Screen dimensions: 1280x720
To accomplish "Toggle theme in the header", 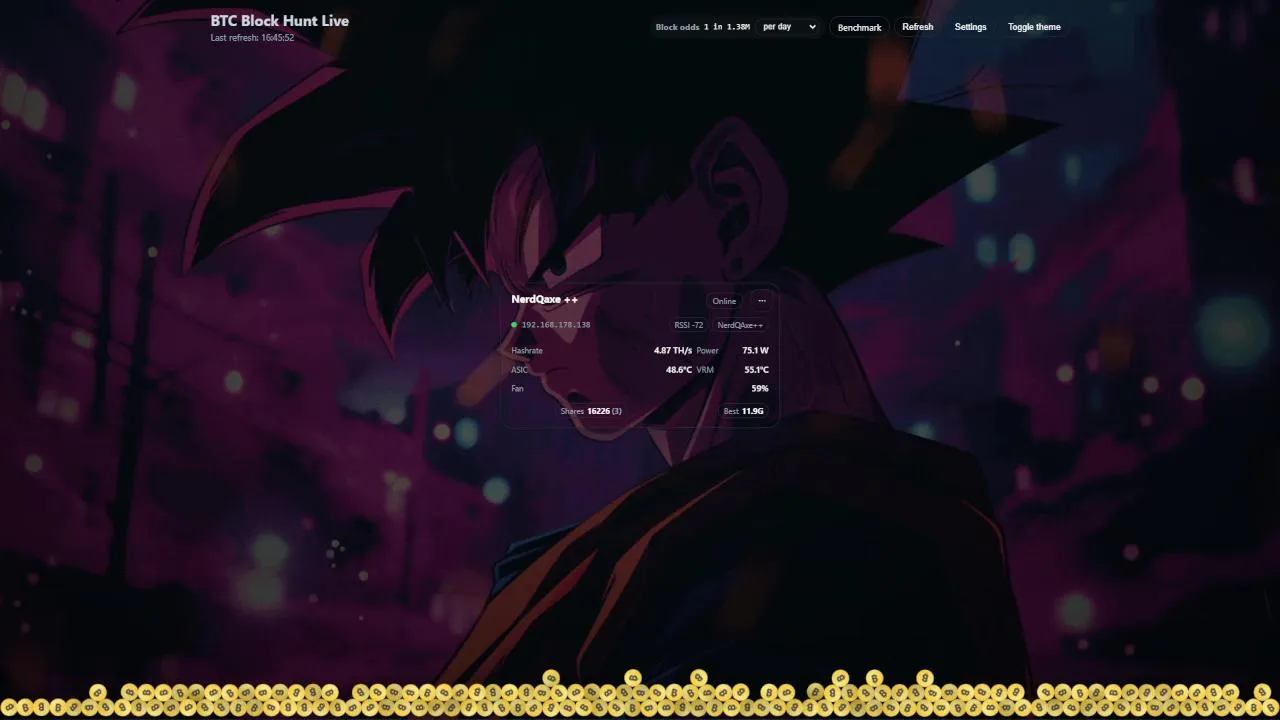I will point(1034,27).
